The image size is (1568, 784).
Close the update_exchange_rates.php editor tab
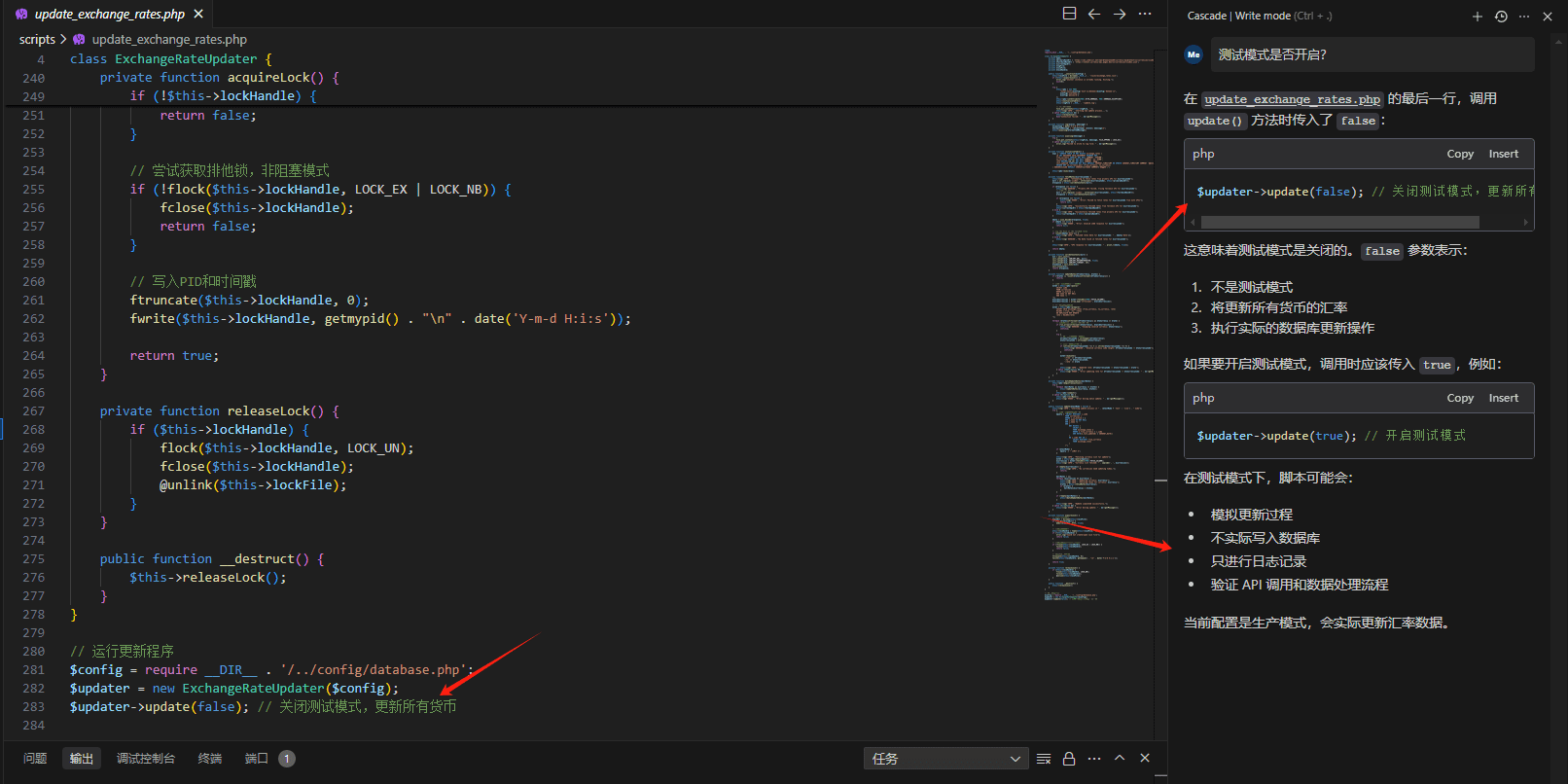pyautogui.click(x=198, y=15)
